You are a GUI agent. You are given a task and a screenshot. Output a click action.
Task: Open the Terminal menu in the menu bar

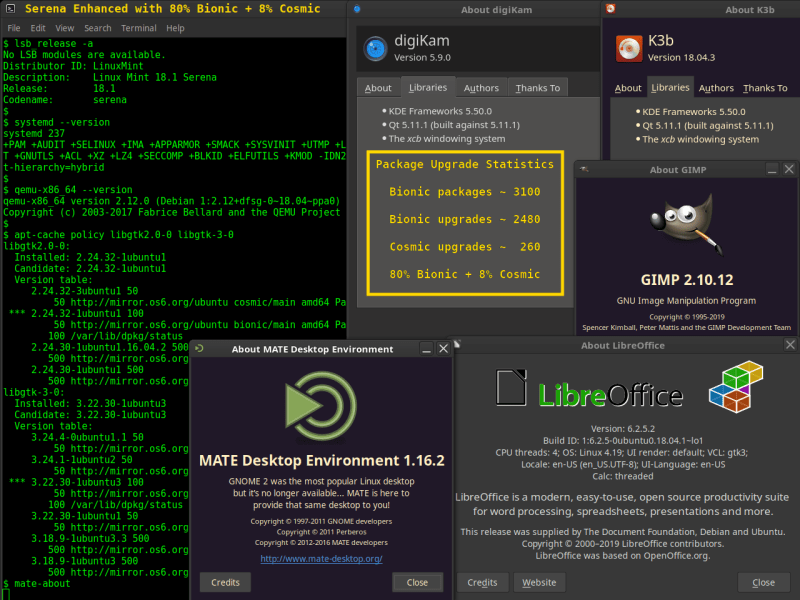138,28
